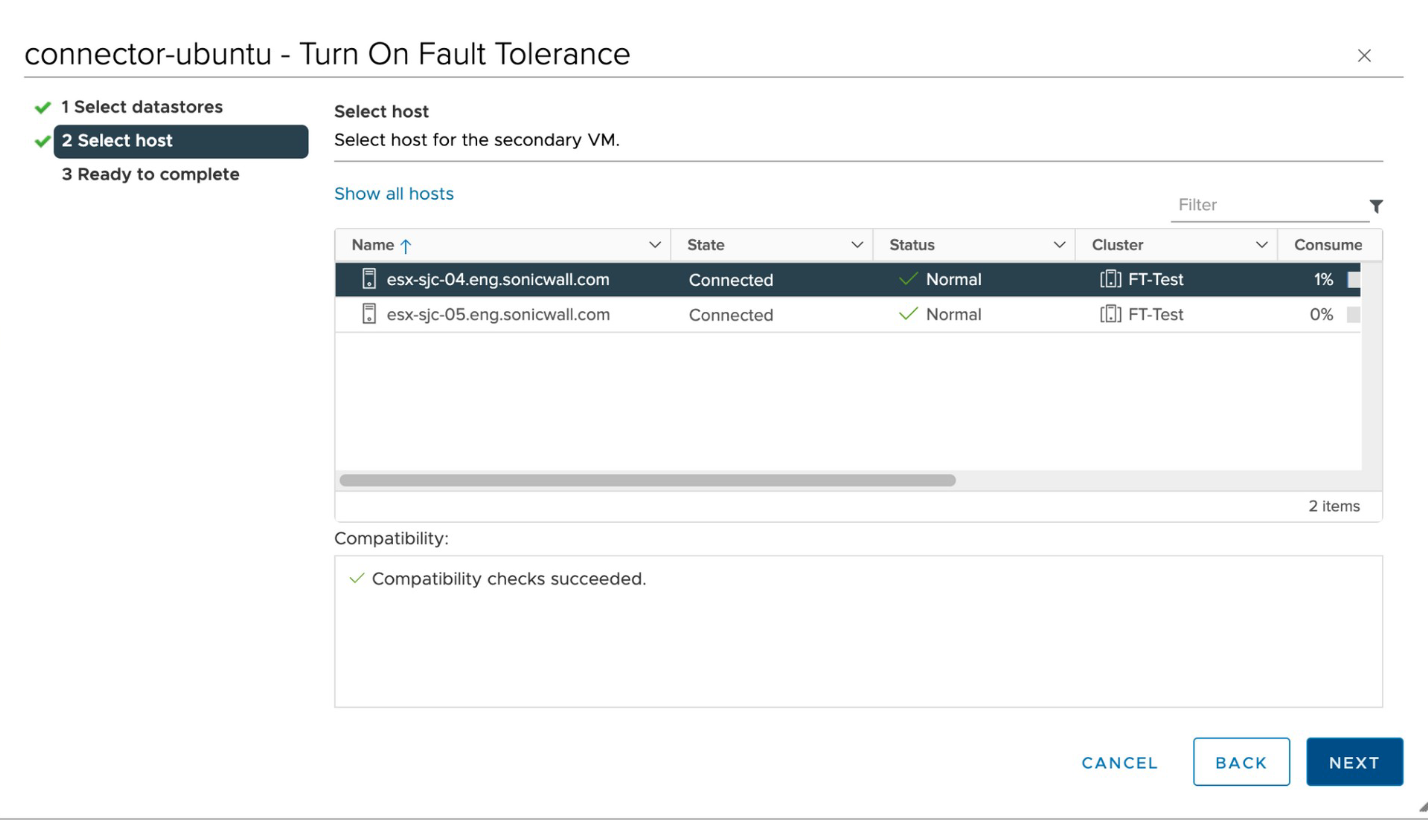Click the Back button
Viewport: 1428px width, 822px height.
point(1241,762)
